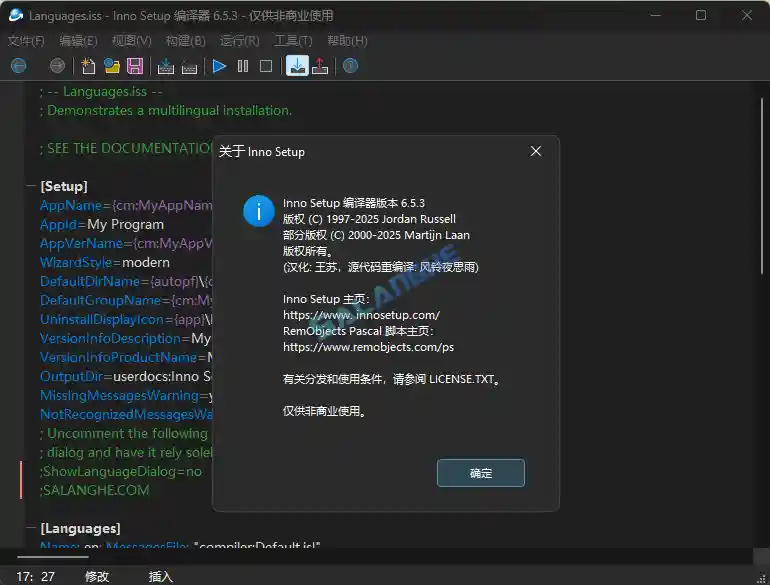Run the setup with the blue play icon
Screen dimensions: 770x585
(220, 66)
